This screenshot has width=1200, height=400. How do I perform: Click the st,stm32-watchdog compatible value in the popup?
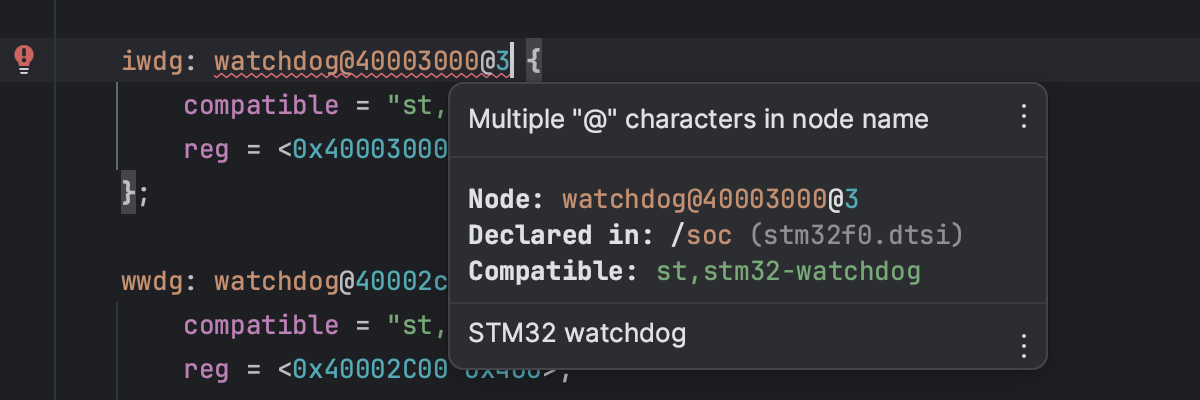click(788, 271)
